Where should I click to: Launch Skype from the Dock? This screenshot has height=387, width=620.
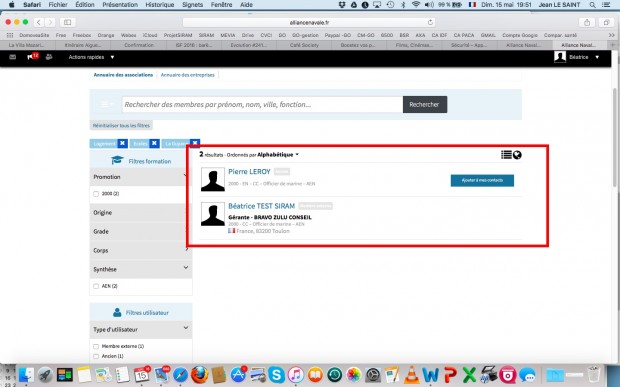pos(276,375)
